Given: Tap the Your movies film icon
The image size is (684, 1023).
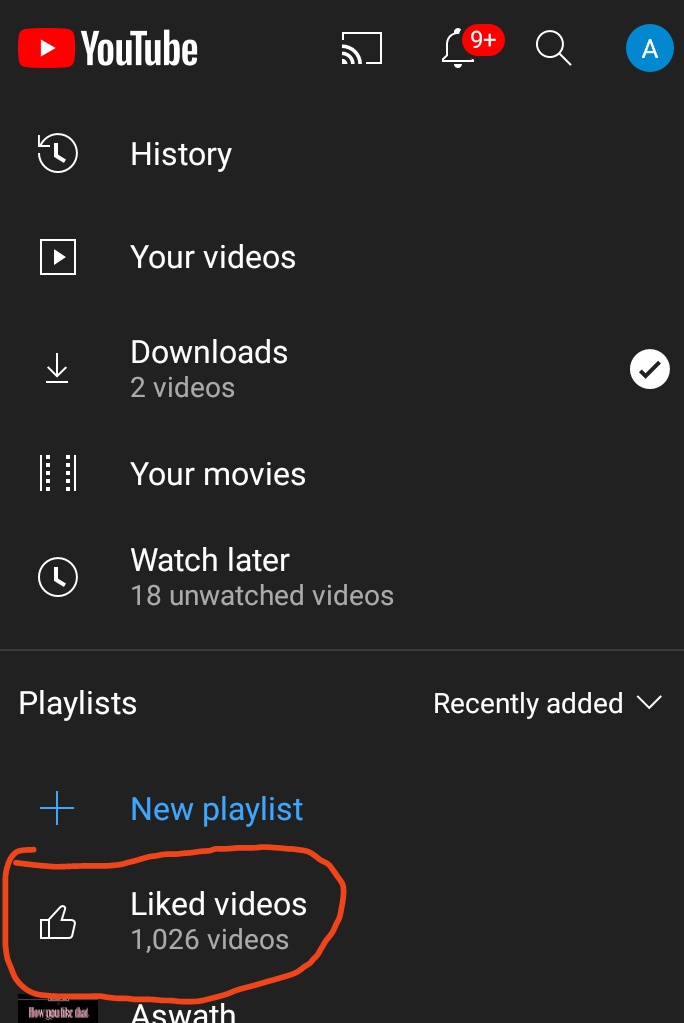Looking at the screenshot, I should click(57, 473).
